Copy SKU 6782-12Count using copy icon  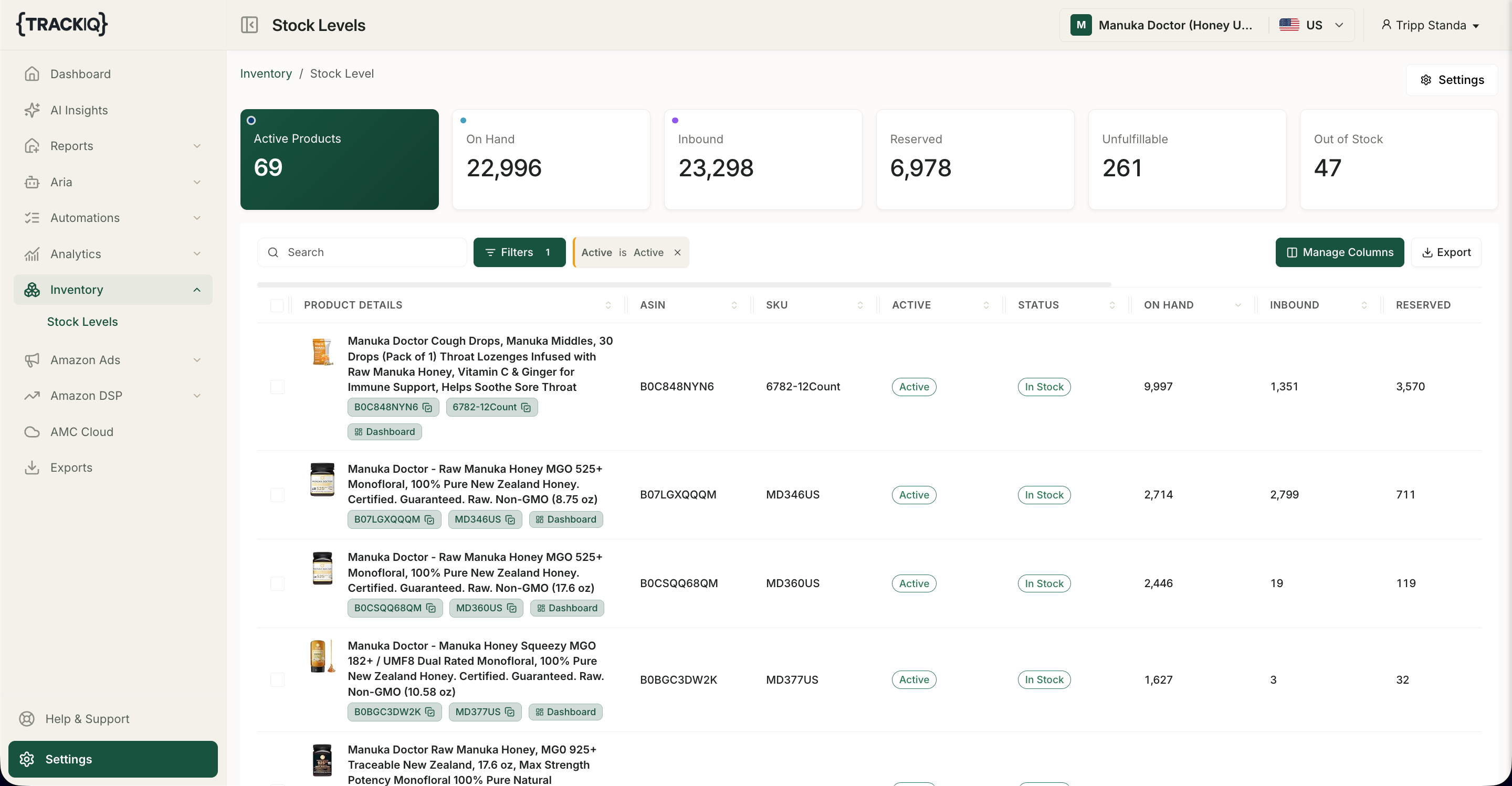[526, 407]
